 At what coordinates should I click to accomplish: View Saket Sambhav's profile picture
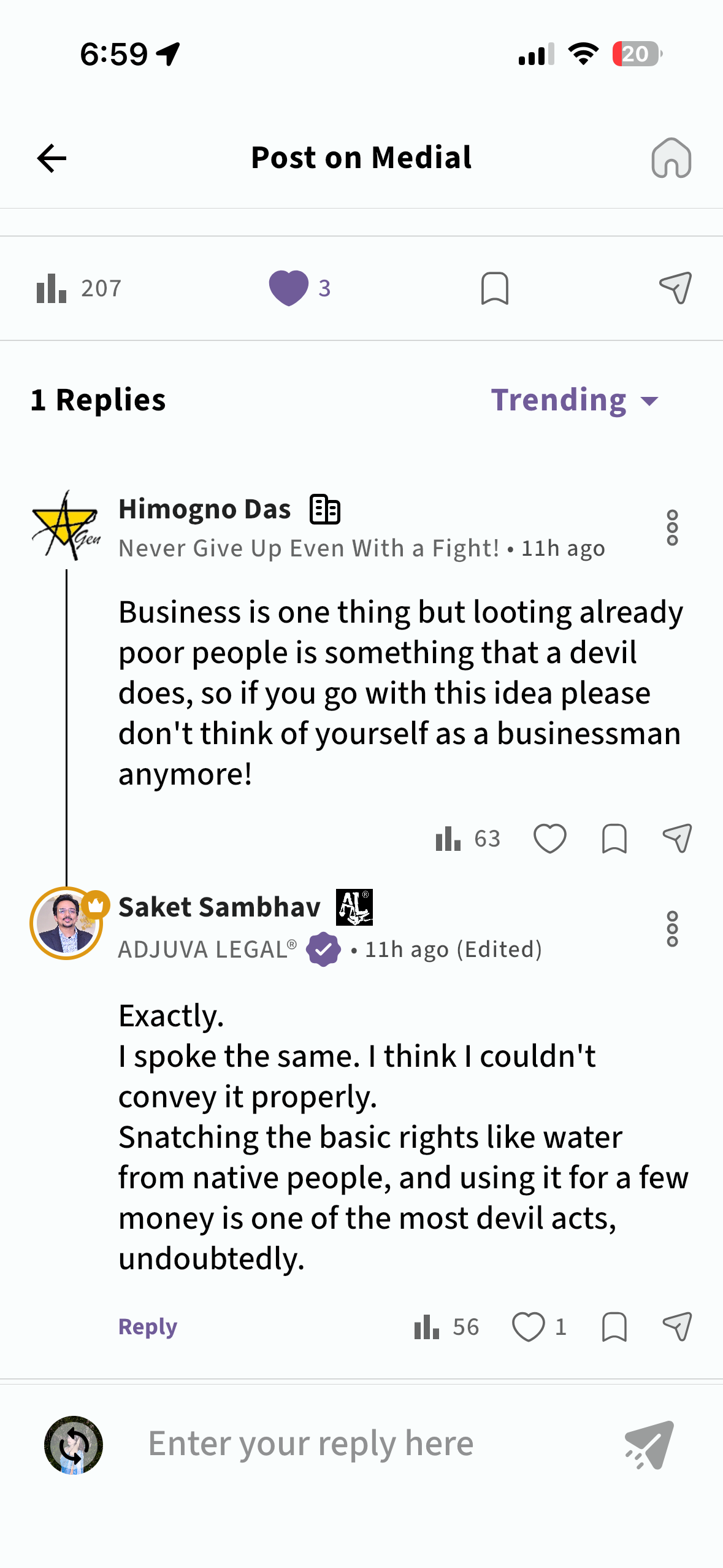tap(66, 923)
